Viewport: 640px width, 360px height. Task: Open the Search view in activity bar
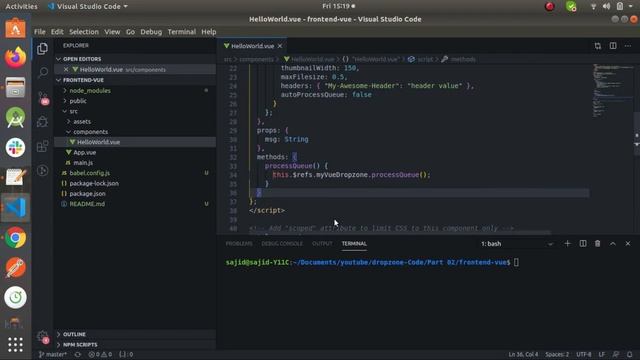42,73
